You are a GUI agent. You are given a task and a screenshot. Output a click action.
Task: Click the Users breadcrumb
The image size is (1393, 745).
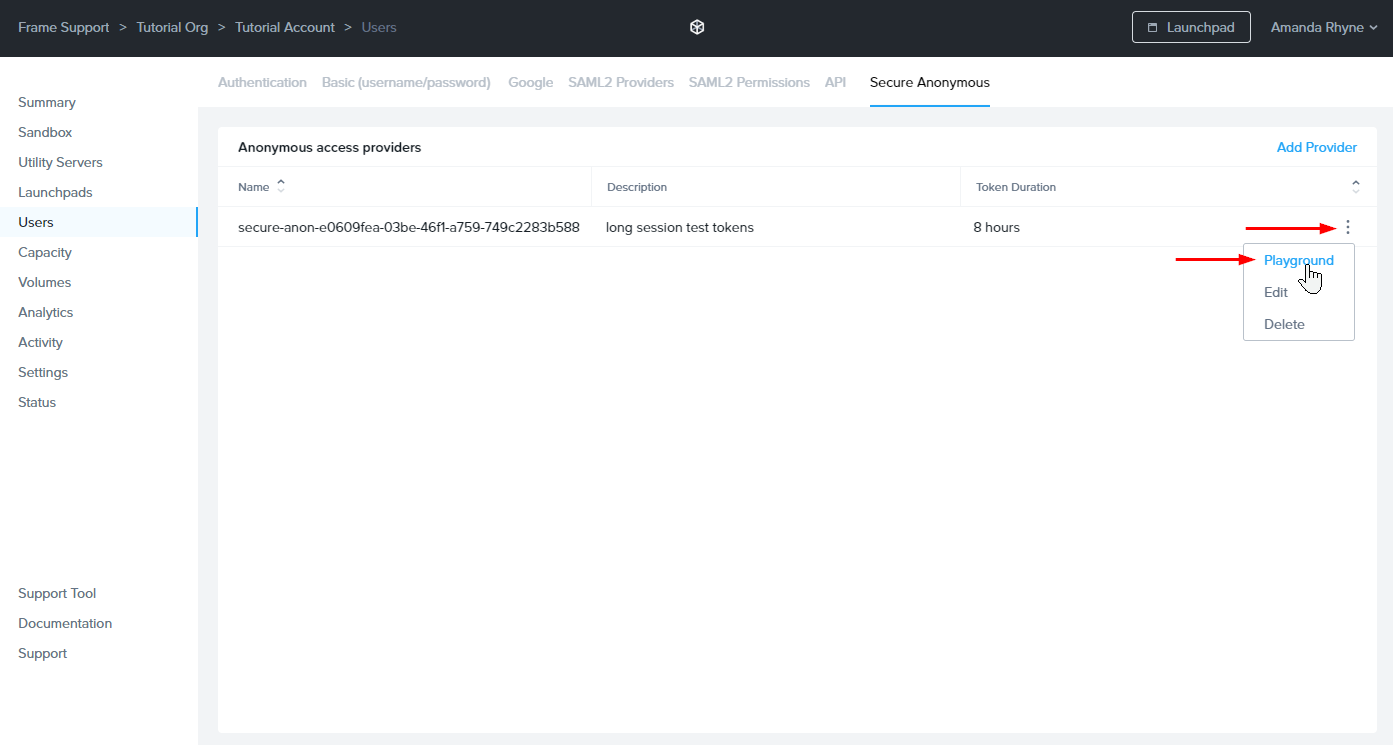coord(379,28)
